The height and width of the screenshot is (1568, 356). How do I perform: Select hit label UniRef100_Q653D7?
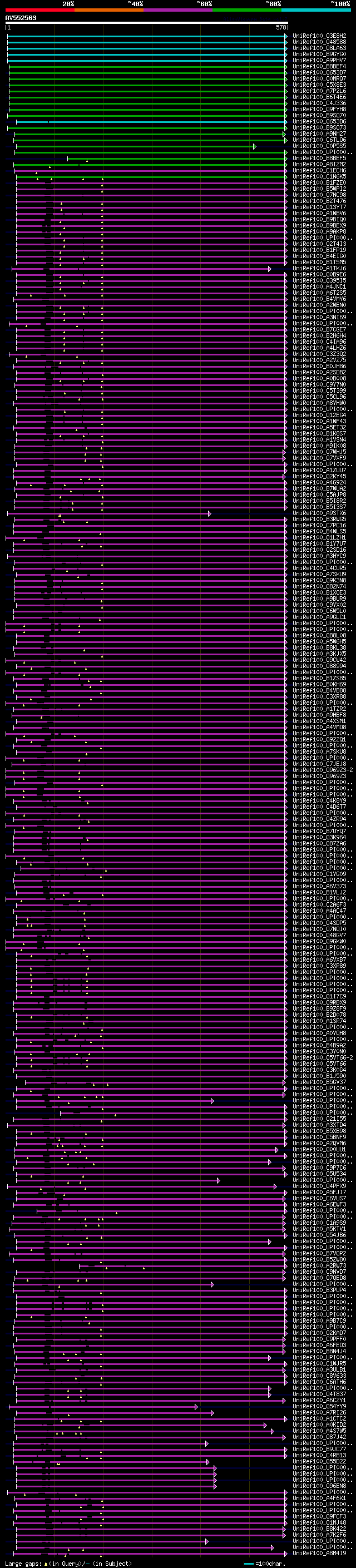(x=319, y=72)
